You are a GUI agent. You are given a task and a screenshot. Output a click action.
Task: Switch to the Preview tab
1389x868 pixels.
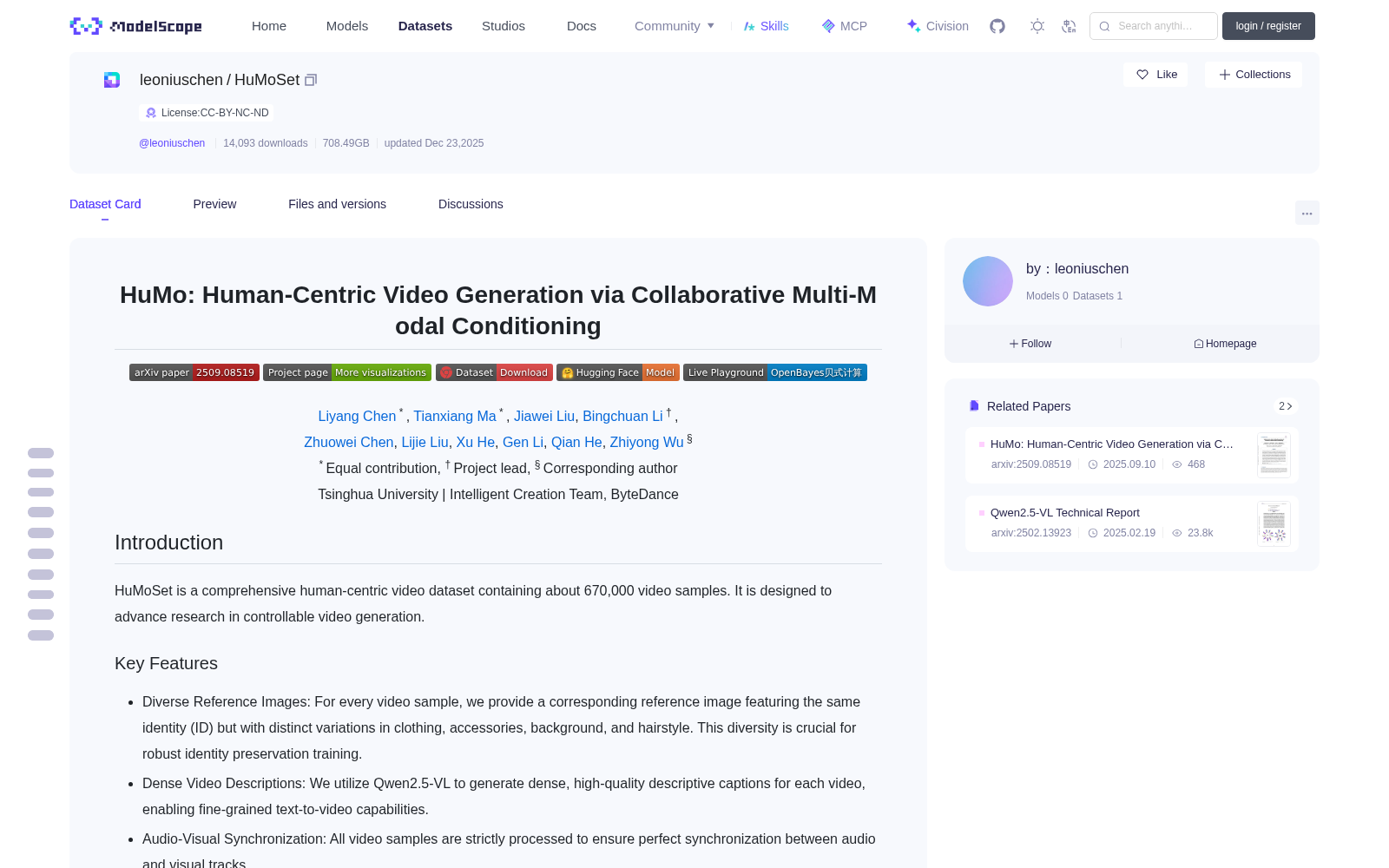pos(214,204)
